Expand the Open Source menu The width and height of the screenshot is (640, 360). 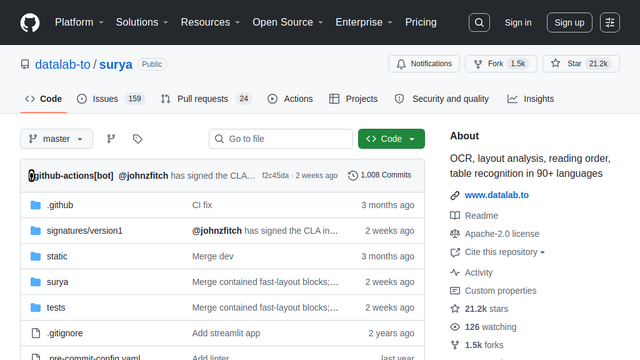pyautogui.click(x=288, y=22)
